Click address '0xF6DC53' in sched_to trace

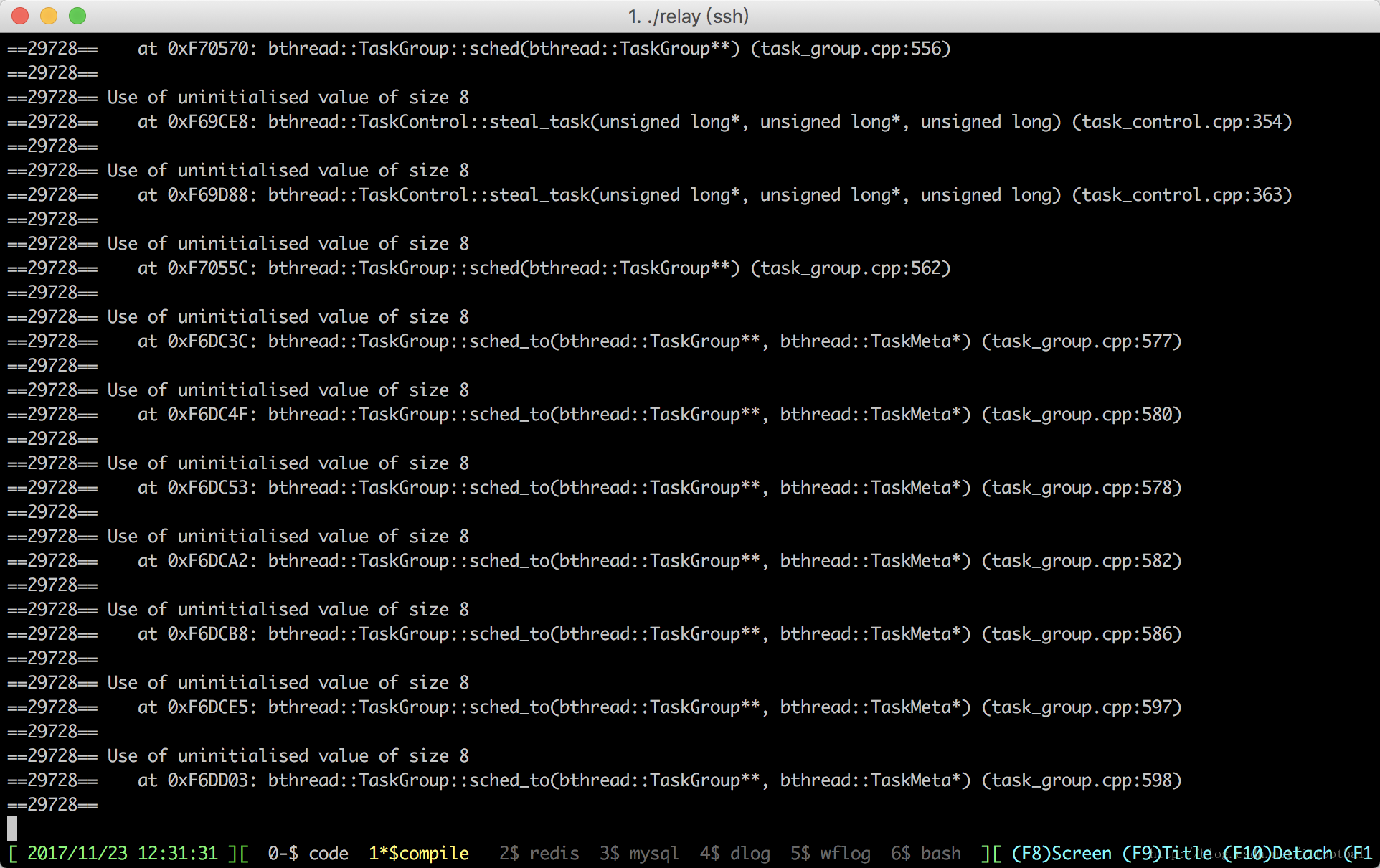click(208, 488)
